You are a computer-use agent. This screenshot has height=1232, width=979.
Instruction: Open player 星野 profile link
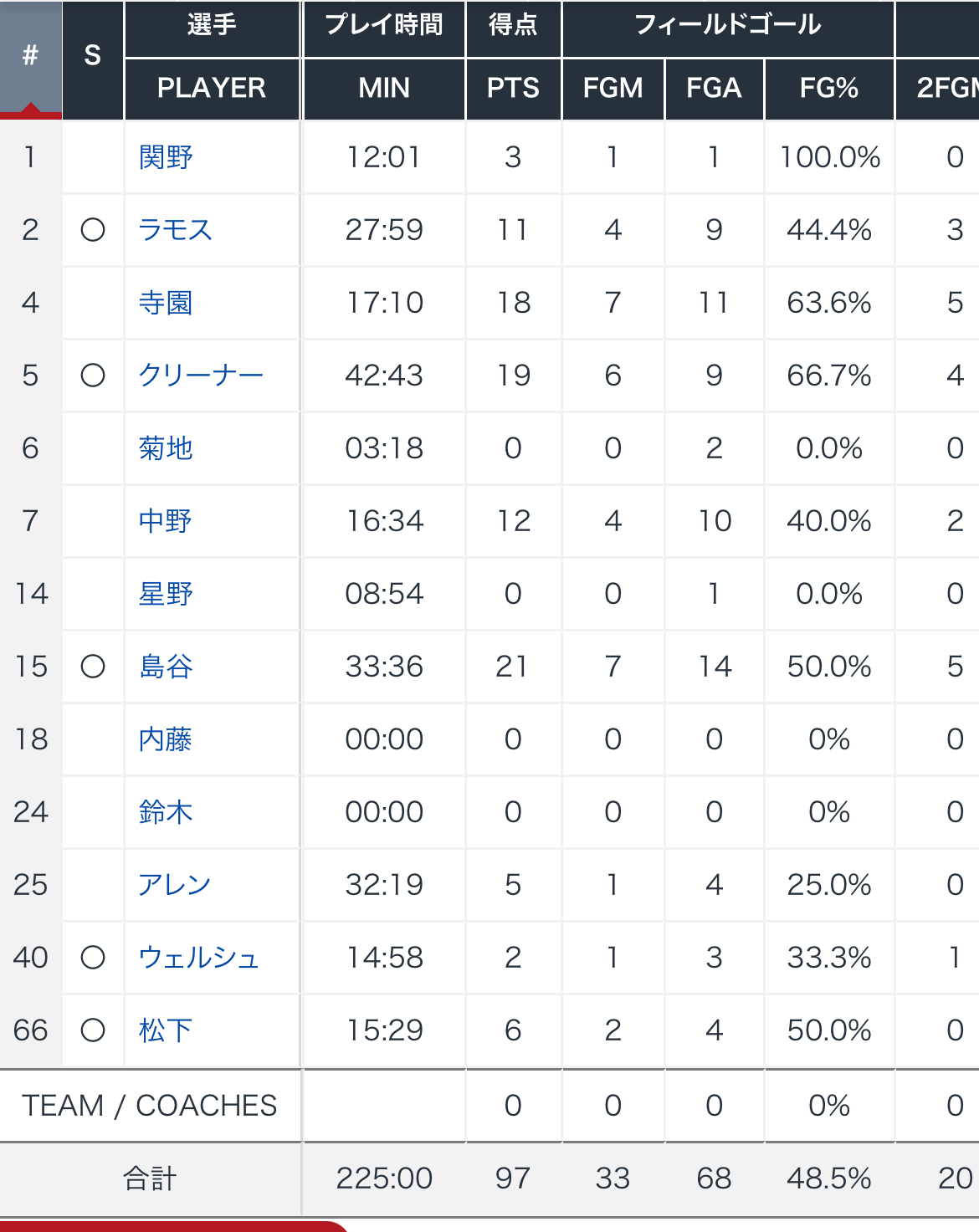(x=166, y=594)
